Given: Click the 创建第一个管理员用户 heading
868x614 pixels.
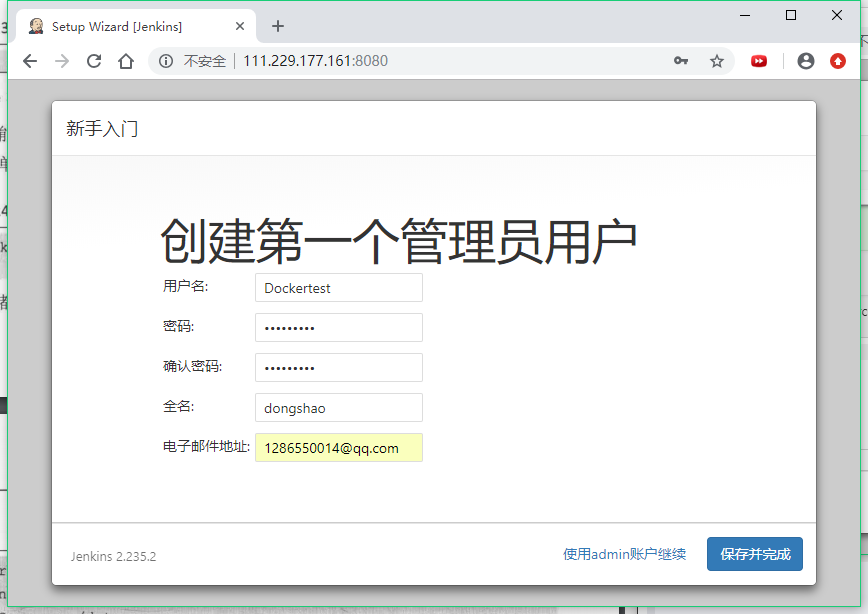Looking at the screenshot, I should tap(399, 241).
